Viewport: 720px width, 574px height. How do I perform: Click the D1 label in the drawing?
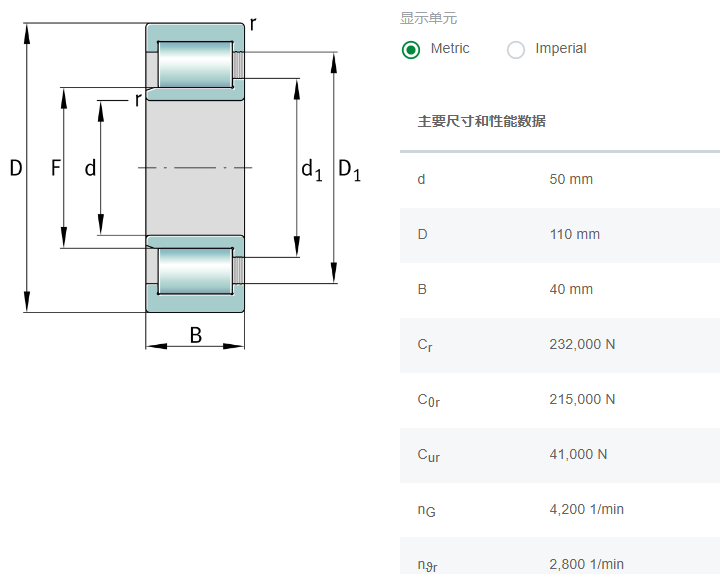[349, 170]
